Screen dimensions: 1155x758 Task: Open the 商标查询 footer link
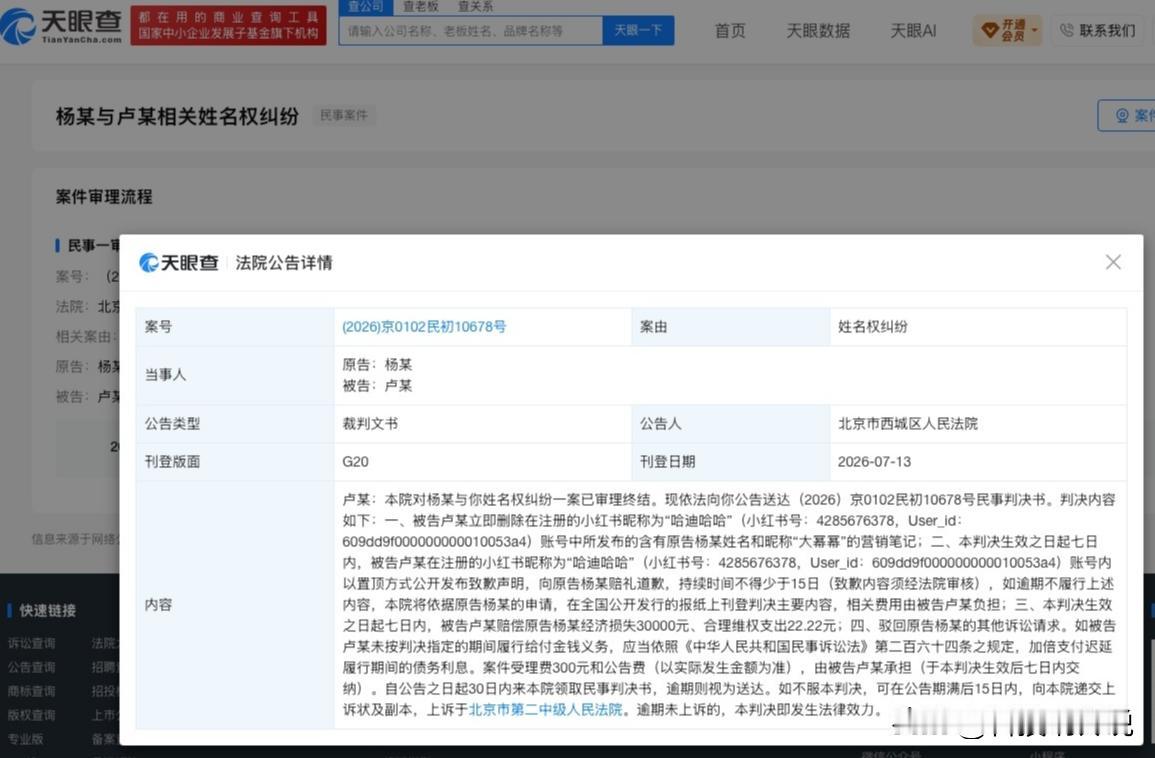pos(32,691)
